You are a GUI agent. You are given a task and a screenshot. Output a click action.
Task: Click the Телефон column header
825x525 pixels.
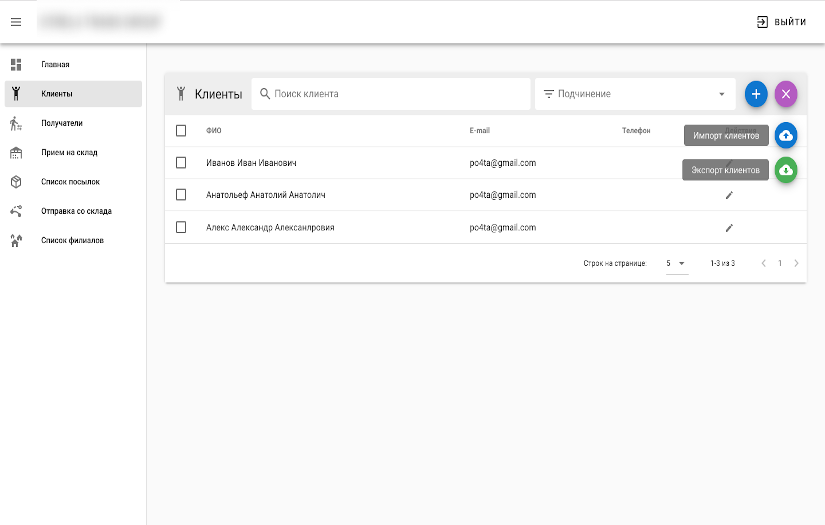click(636, 130)
